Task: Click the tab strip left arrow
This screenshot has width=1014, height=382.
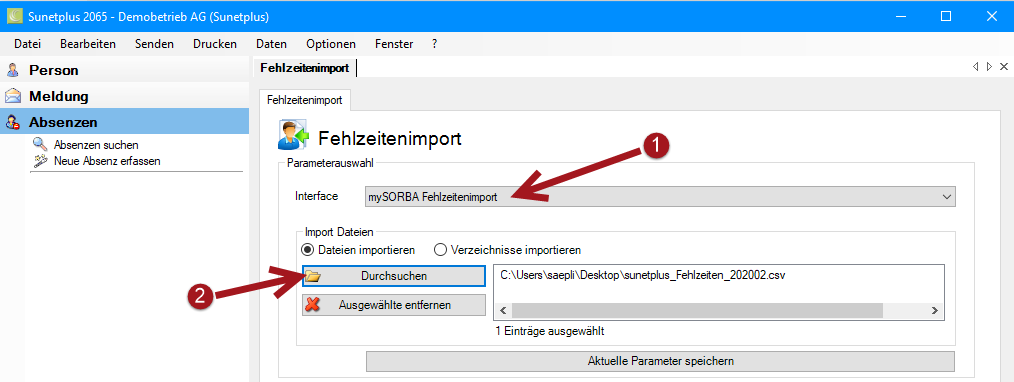Action: 975,67
